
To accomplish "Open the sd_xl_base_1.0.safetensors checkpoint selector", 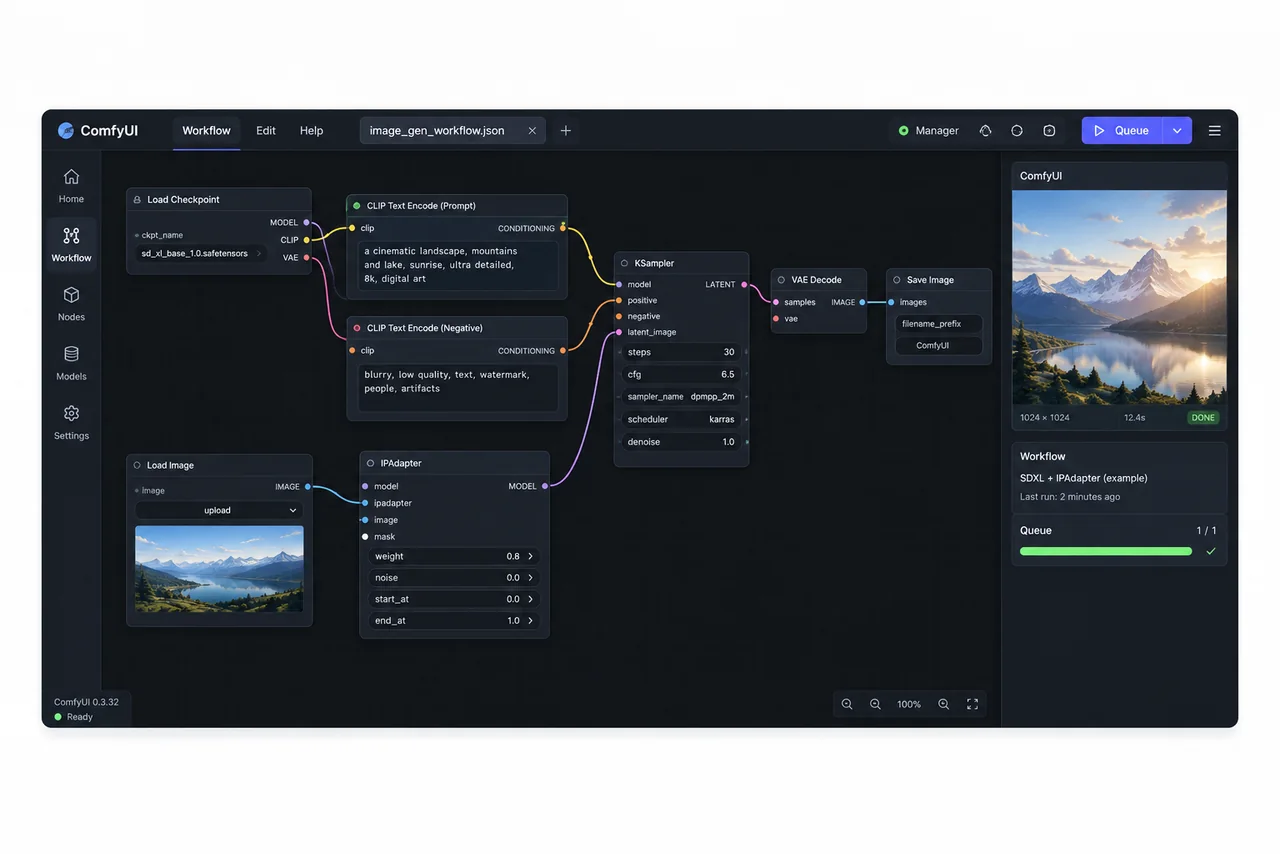I will (201, 253).
